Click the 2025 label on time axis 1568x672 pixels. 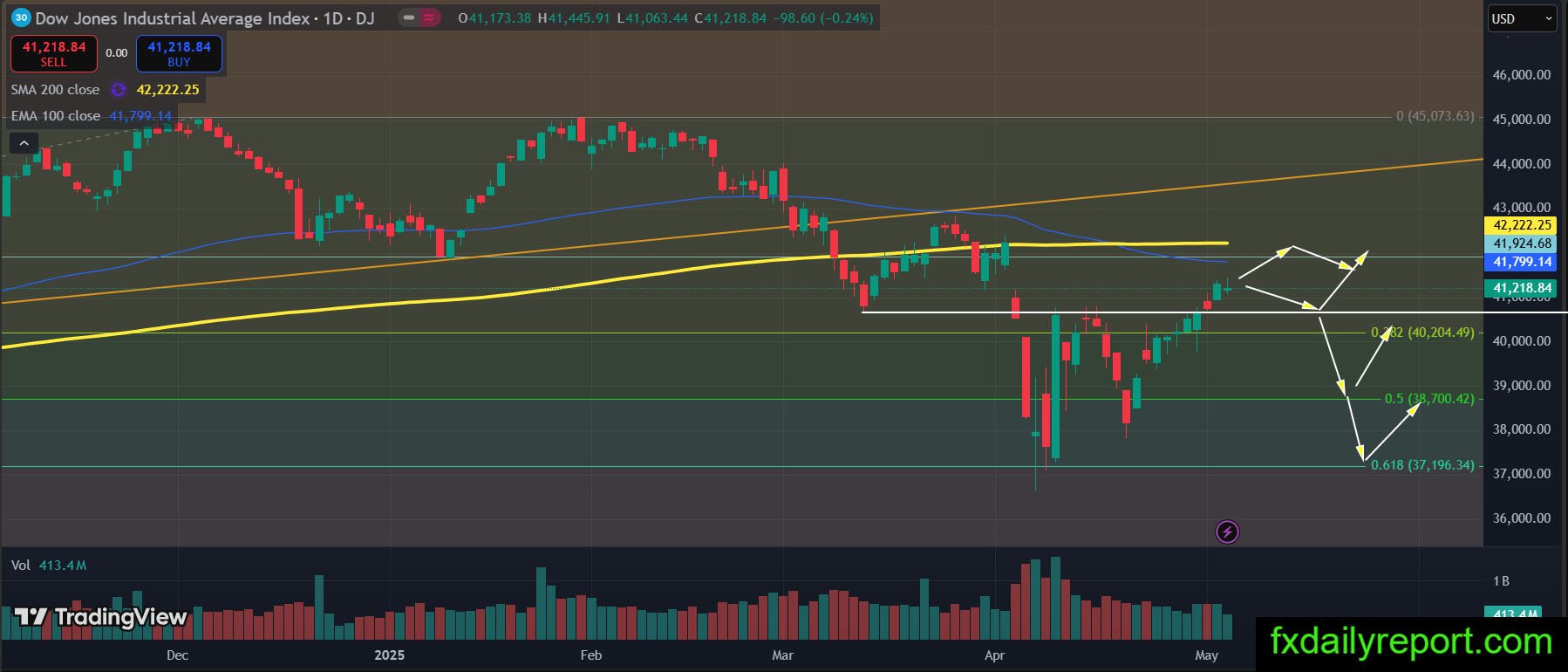(389, 655)
